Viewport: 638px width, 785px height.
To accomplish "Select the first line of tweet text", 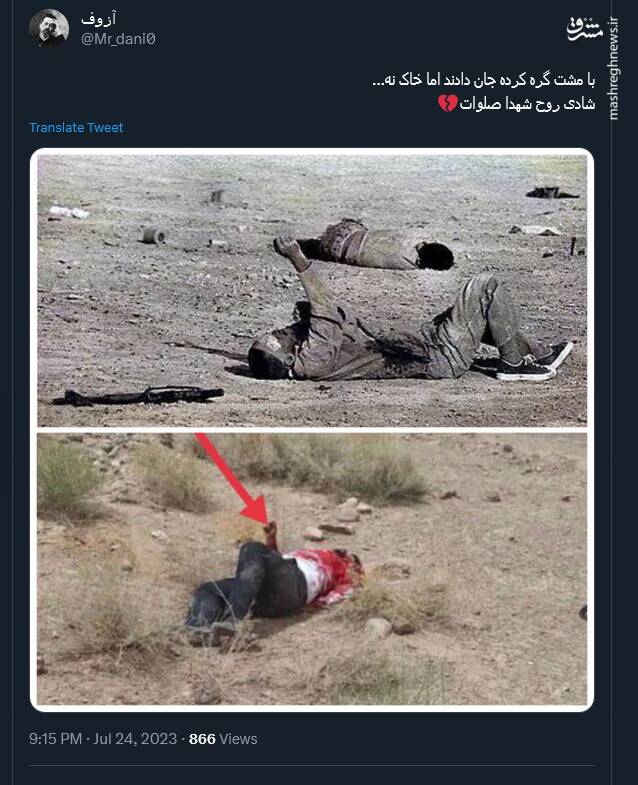I will [484, 80].
